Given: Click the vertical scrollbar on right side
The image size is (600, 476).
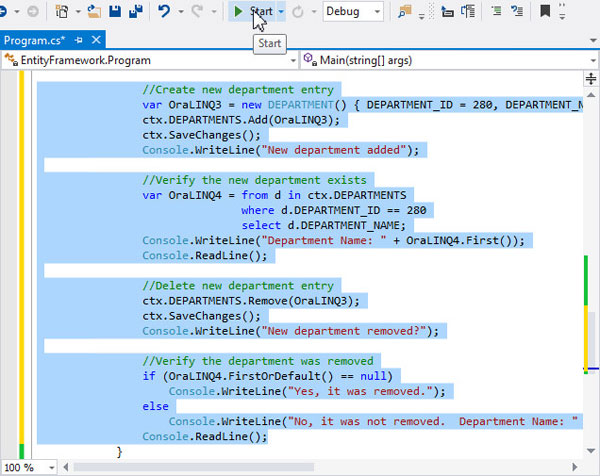Looking at the screenshot, I should tap(592, 340).
